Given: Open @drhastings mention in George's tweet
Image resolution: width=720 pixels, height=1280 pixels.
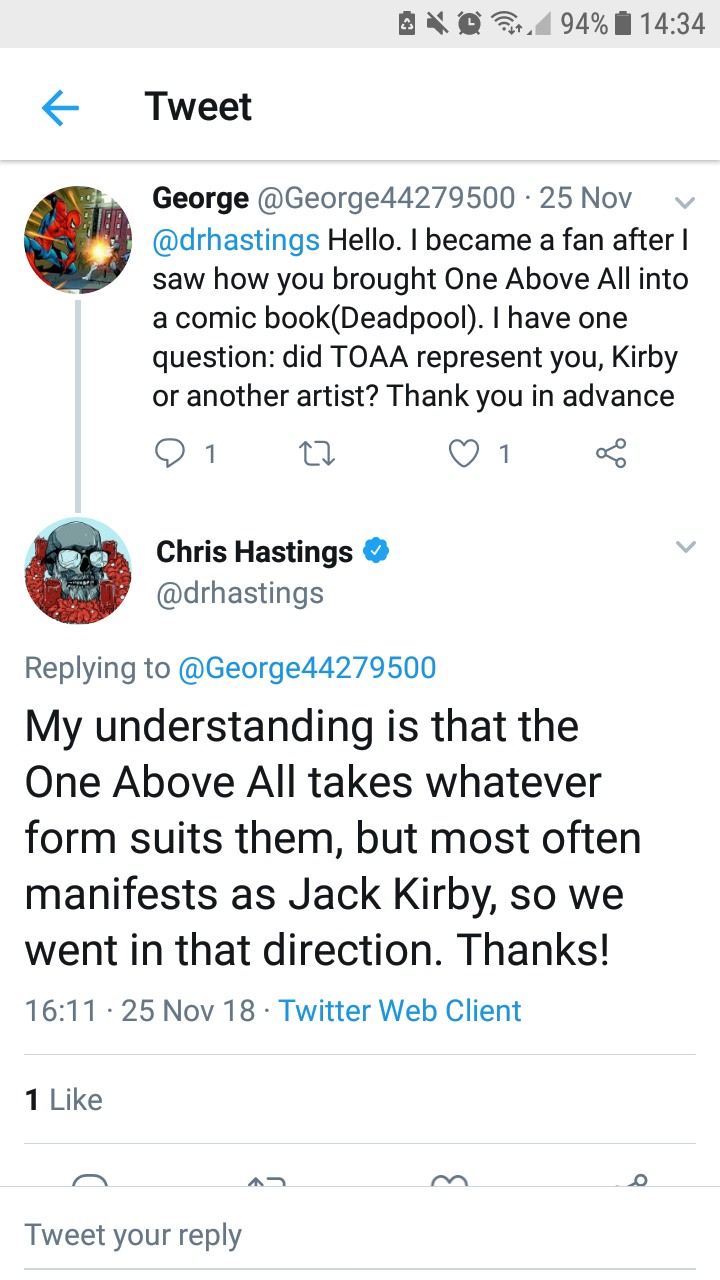Looking at the screenshot, I should [236, 240].
